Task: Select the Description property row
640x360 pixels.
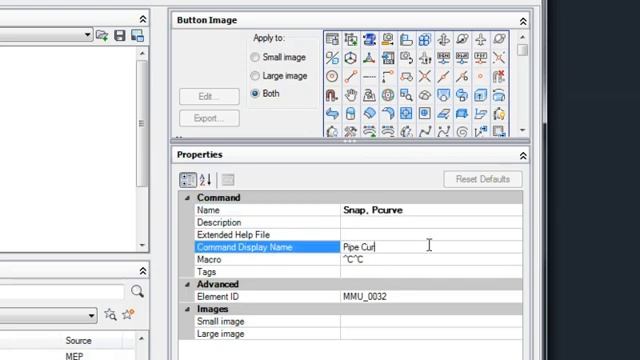Action: tap(358, 222)
